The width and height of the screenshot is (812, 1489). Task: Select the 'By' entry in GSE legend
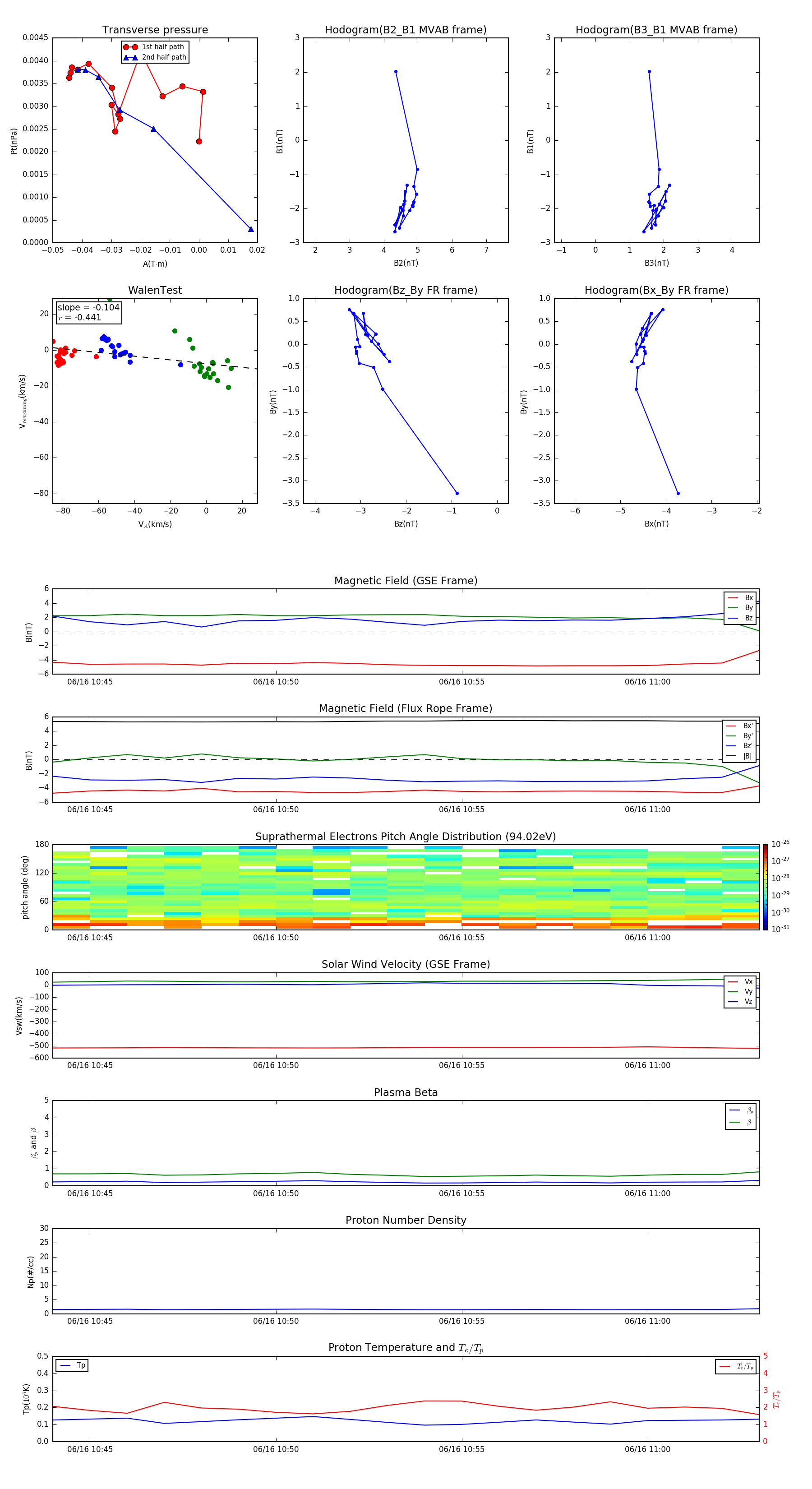tap(740, 607)
